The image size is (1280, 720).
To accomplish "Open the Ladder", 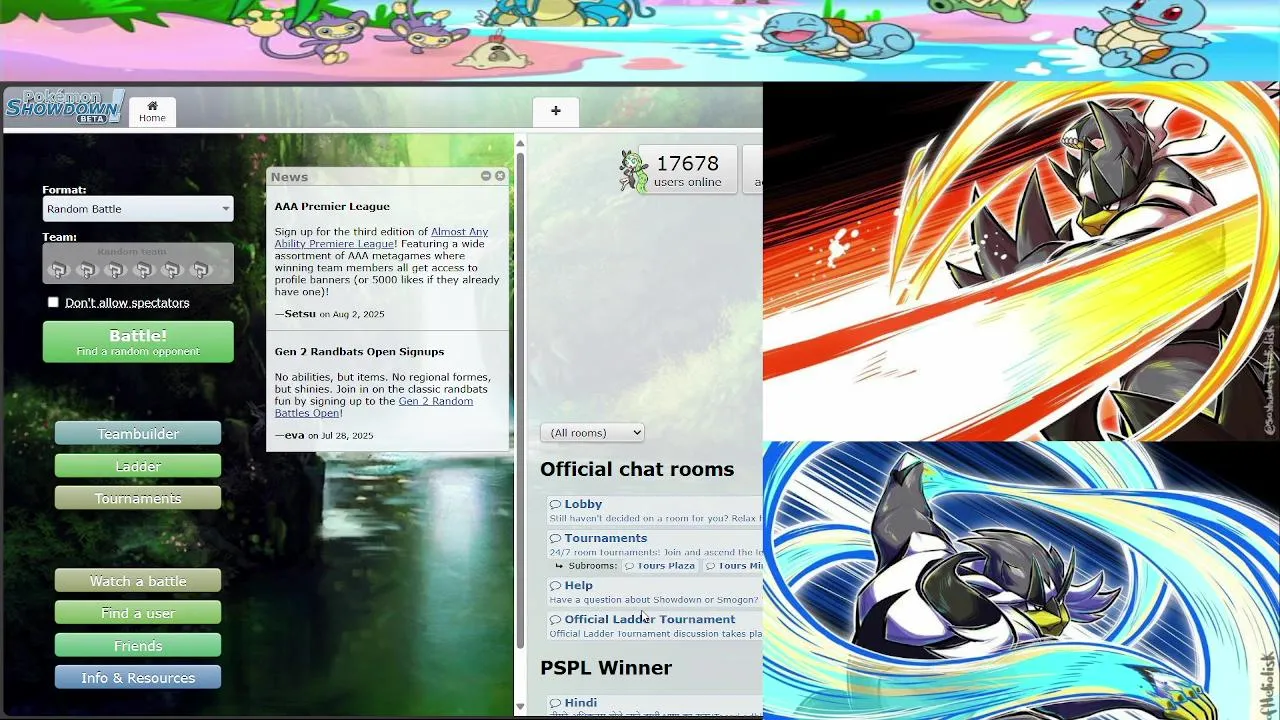I will (x=138, y=466).
